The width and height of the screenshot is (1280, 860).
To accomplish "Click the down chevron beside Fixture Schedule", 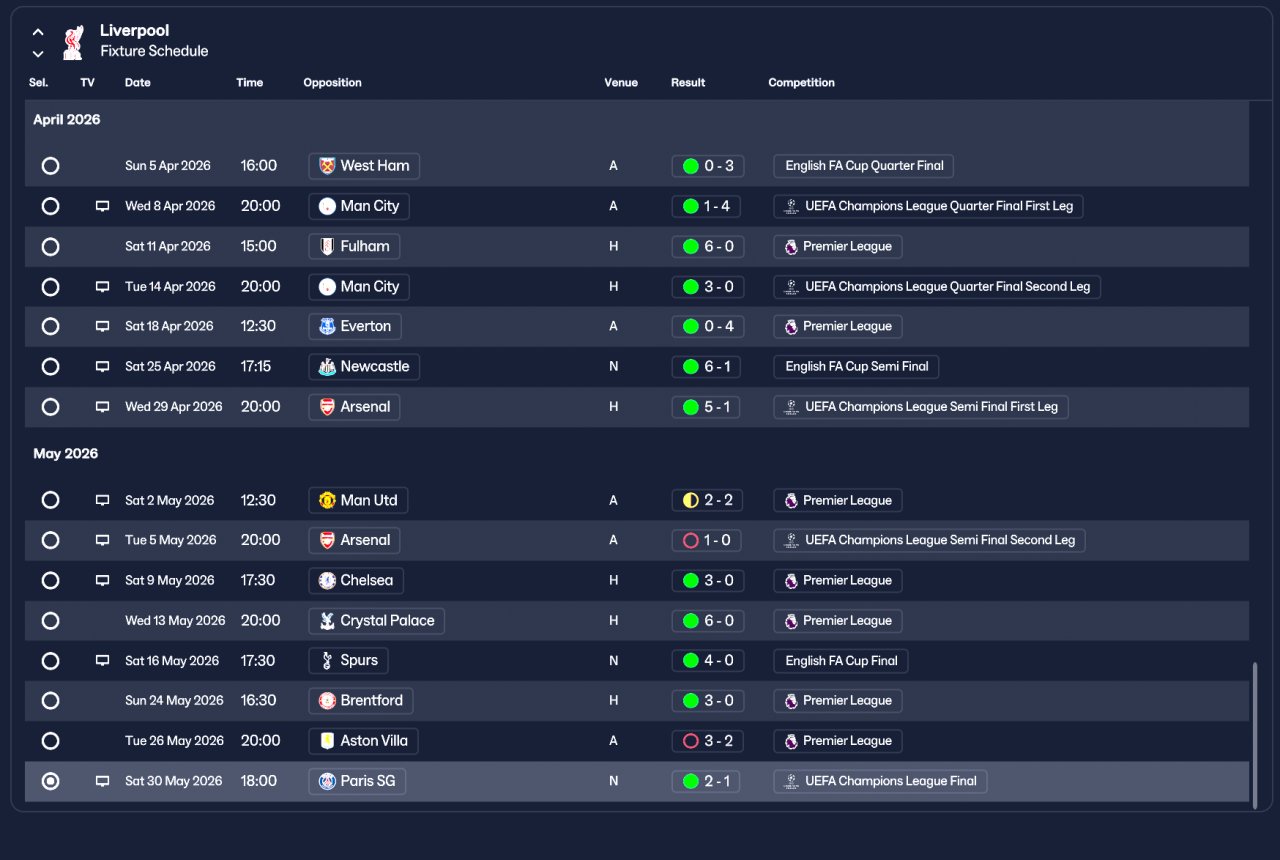I will pyautogui.click(x=38, y=54).
